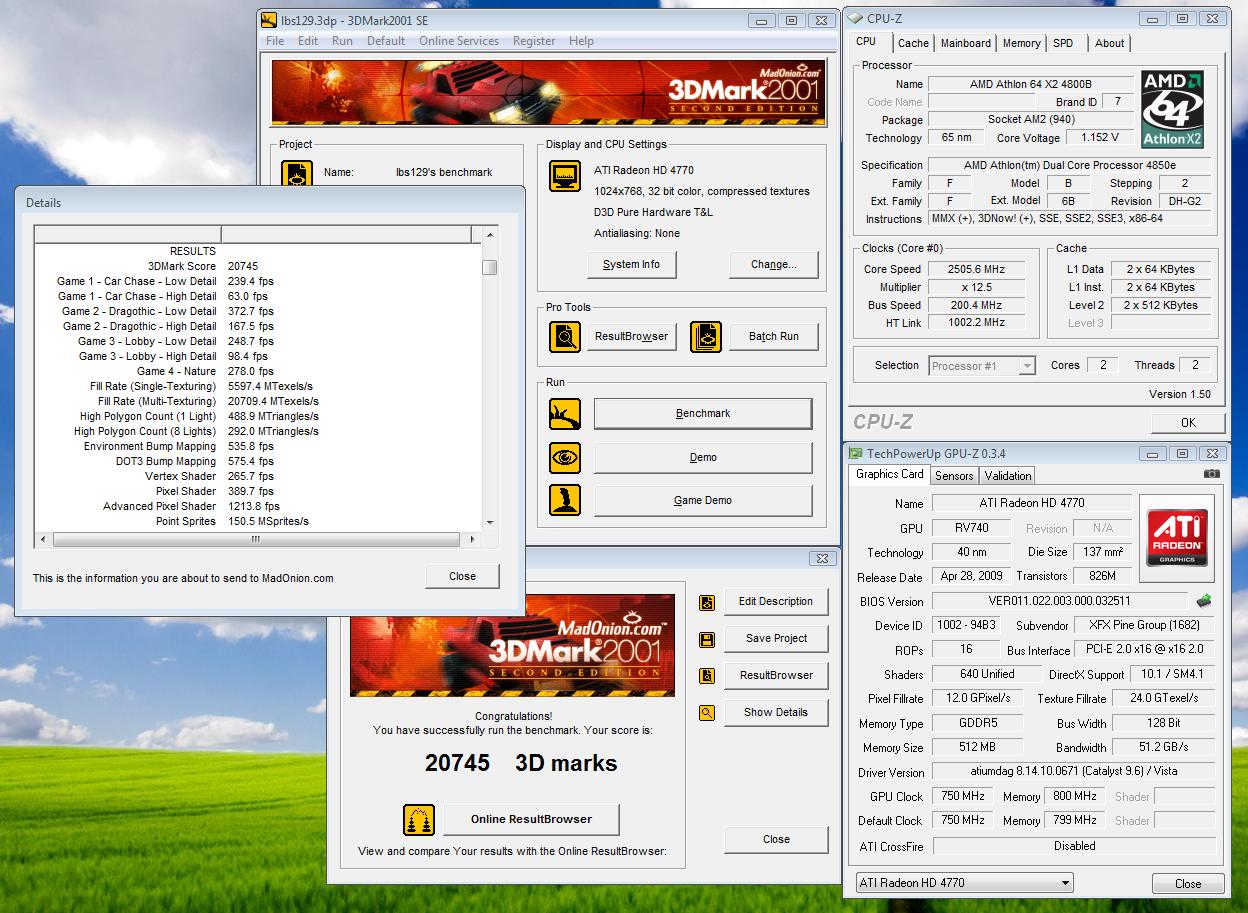Viewport: 1248px width, 913px height.
Task: Click the Show Details button
Action: click(776, 713)
